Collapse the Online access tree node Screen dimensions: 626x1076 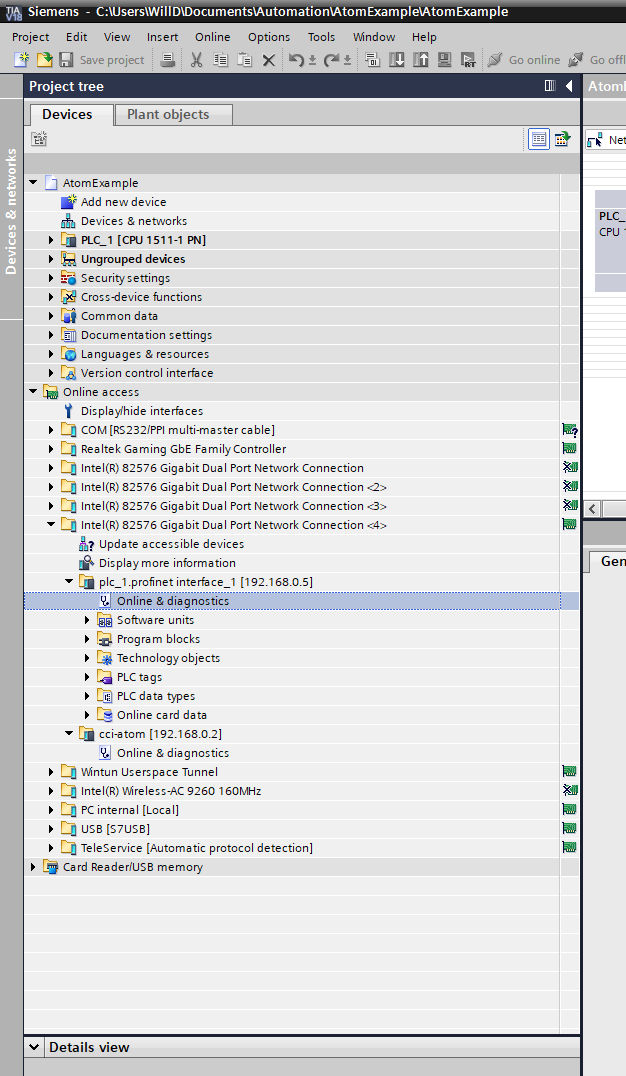point(34,392)
